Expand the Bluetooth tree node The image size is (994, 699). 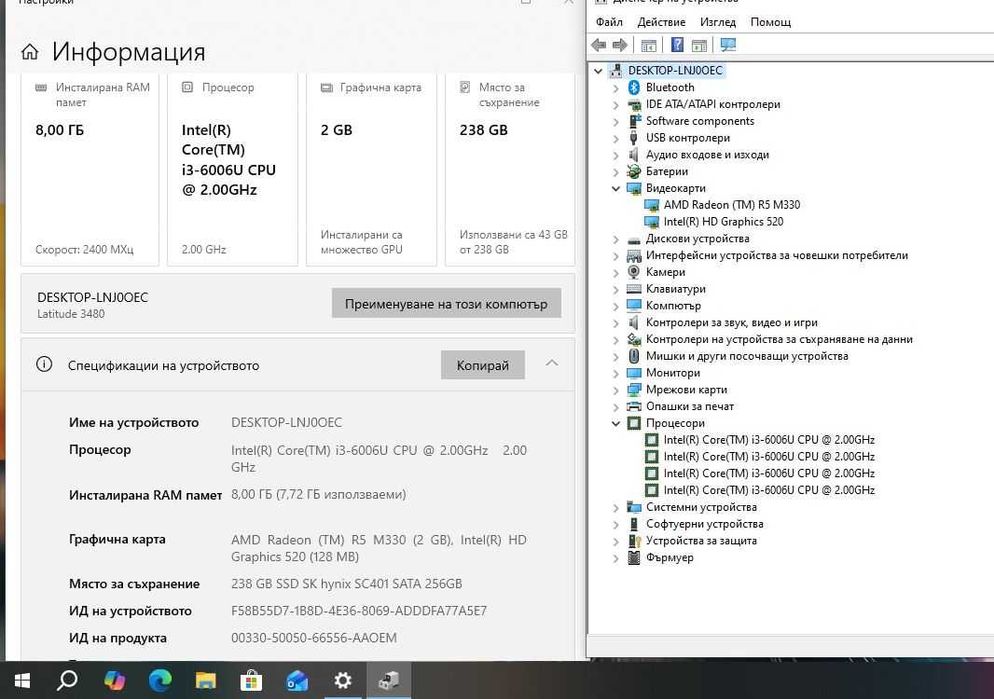click(616, 88)
